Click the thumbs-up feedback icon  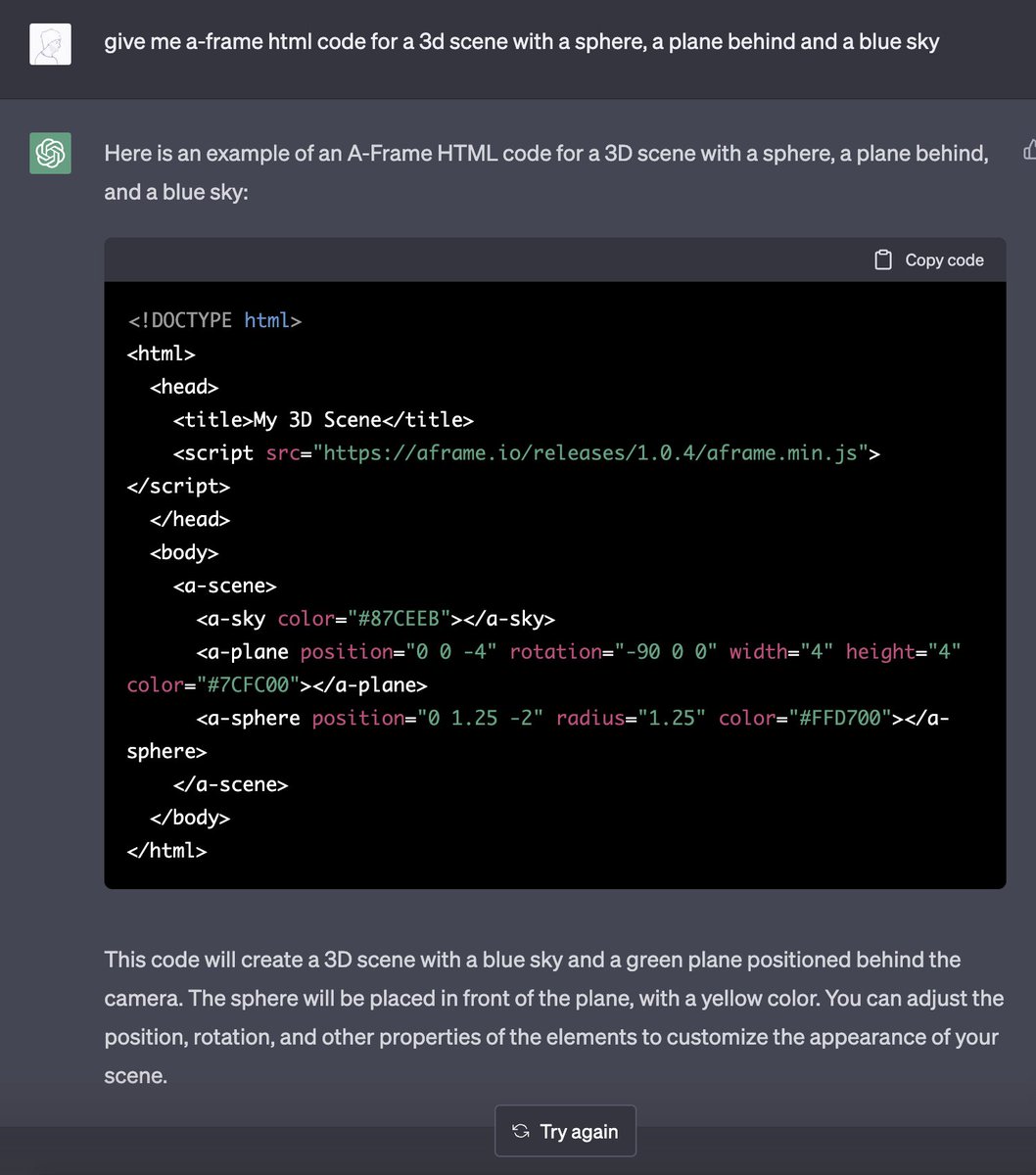(x=1029, y=149)
